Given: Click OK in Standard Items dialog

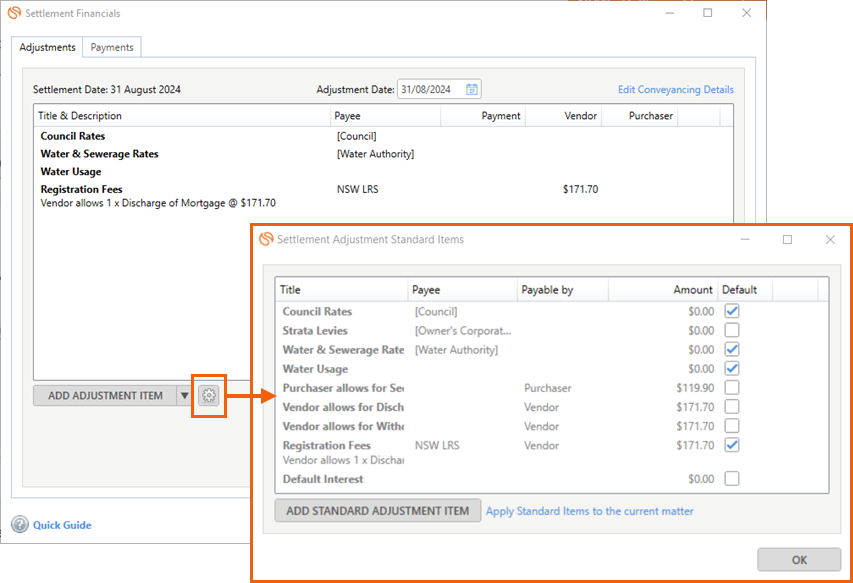Looking at the screenshot, I should click(799, 560).
